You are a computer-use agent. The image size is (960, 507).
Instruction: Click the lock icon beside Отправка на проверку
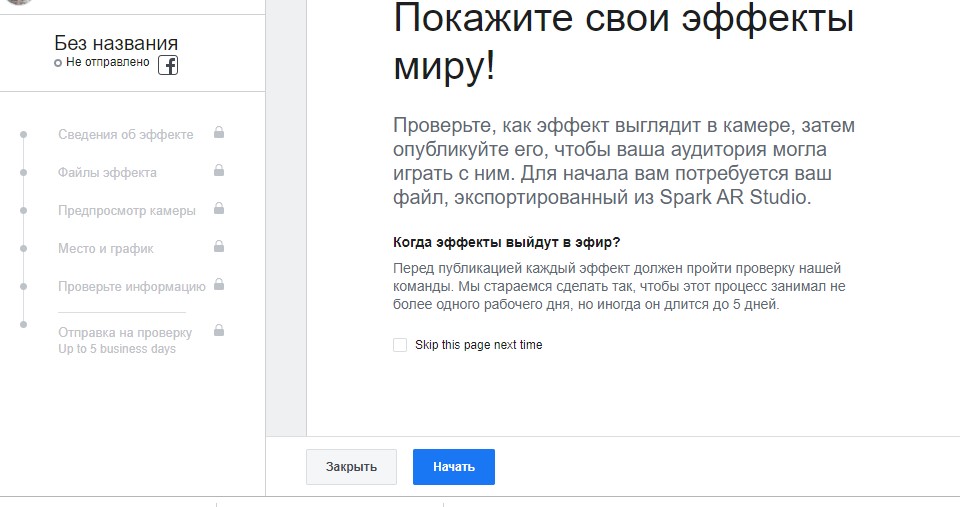pos(218,330)
